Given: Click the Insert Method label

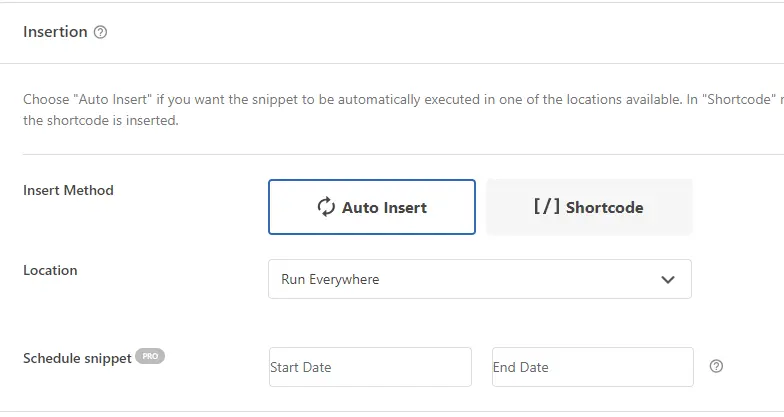Looking at the screenshot, I should 68,190.
